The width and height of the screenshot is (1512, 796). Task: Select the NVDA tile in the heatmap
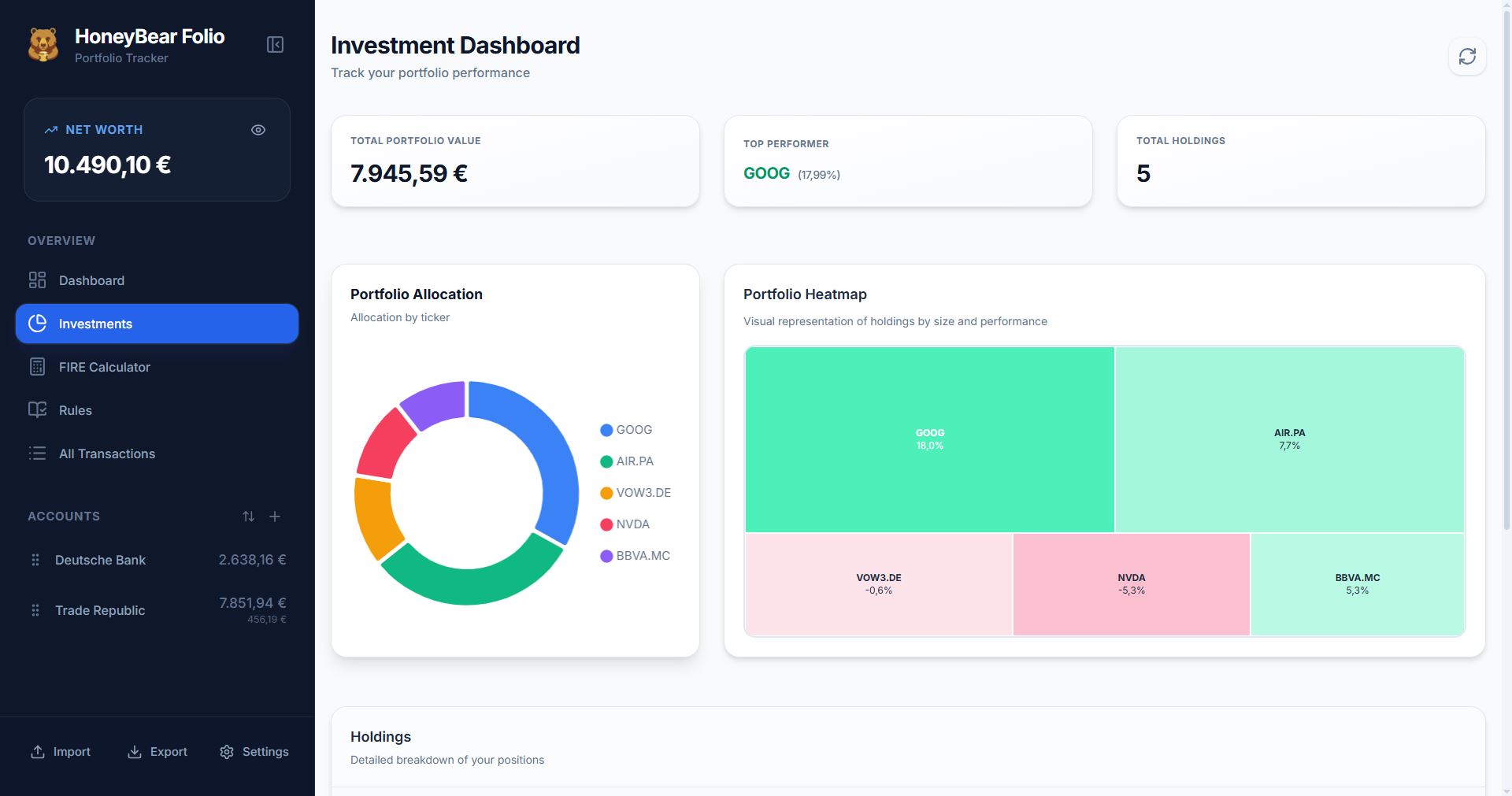click(x=1132, y=583)
